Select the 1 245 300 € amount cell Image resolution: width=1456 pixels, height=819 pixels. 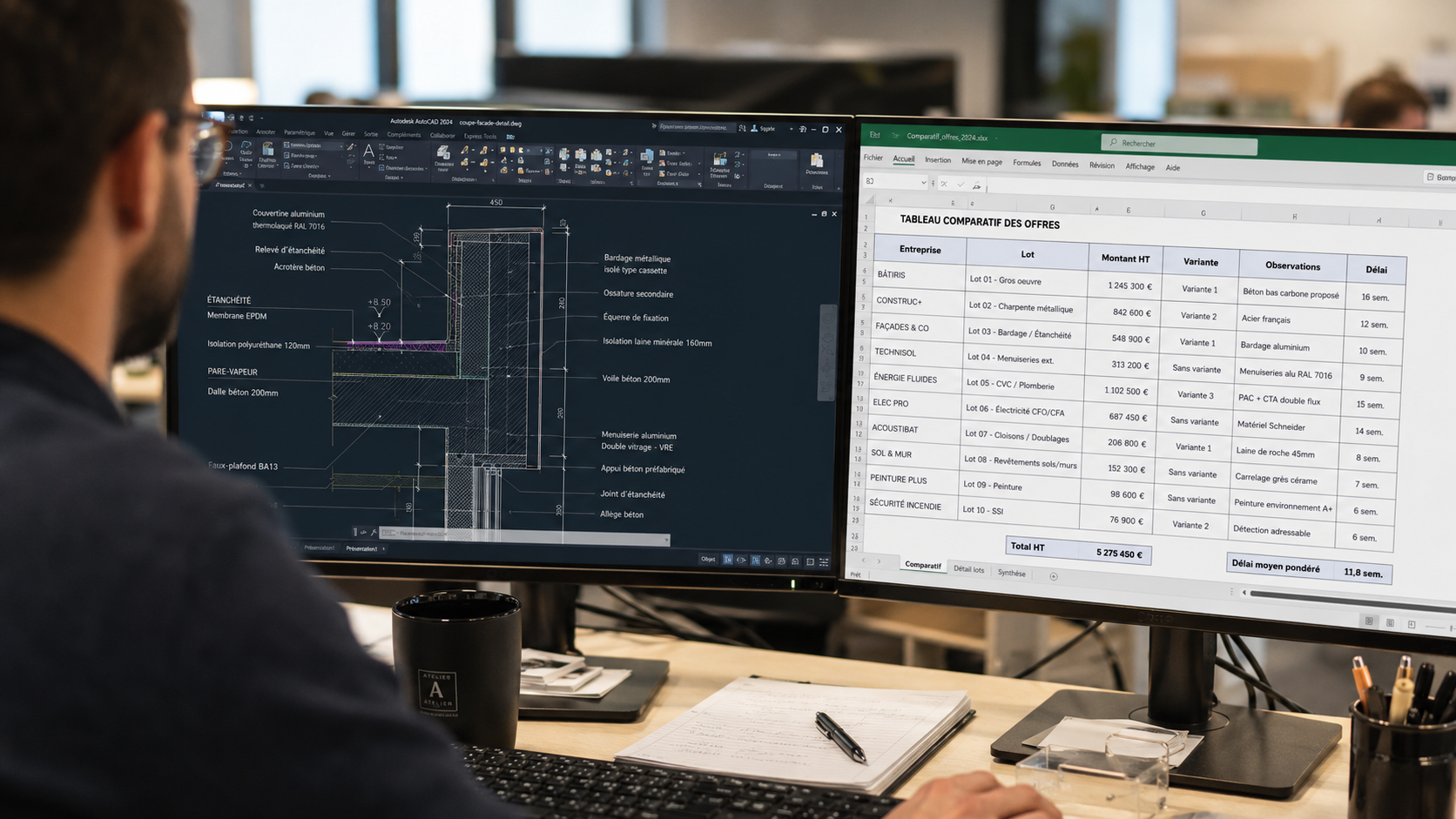click(1124, 285)
